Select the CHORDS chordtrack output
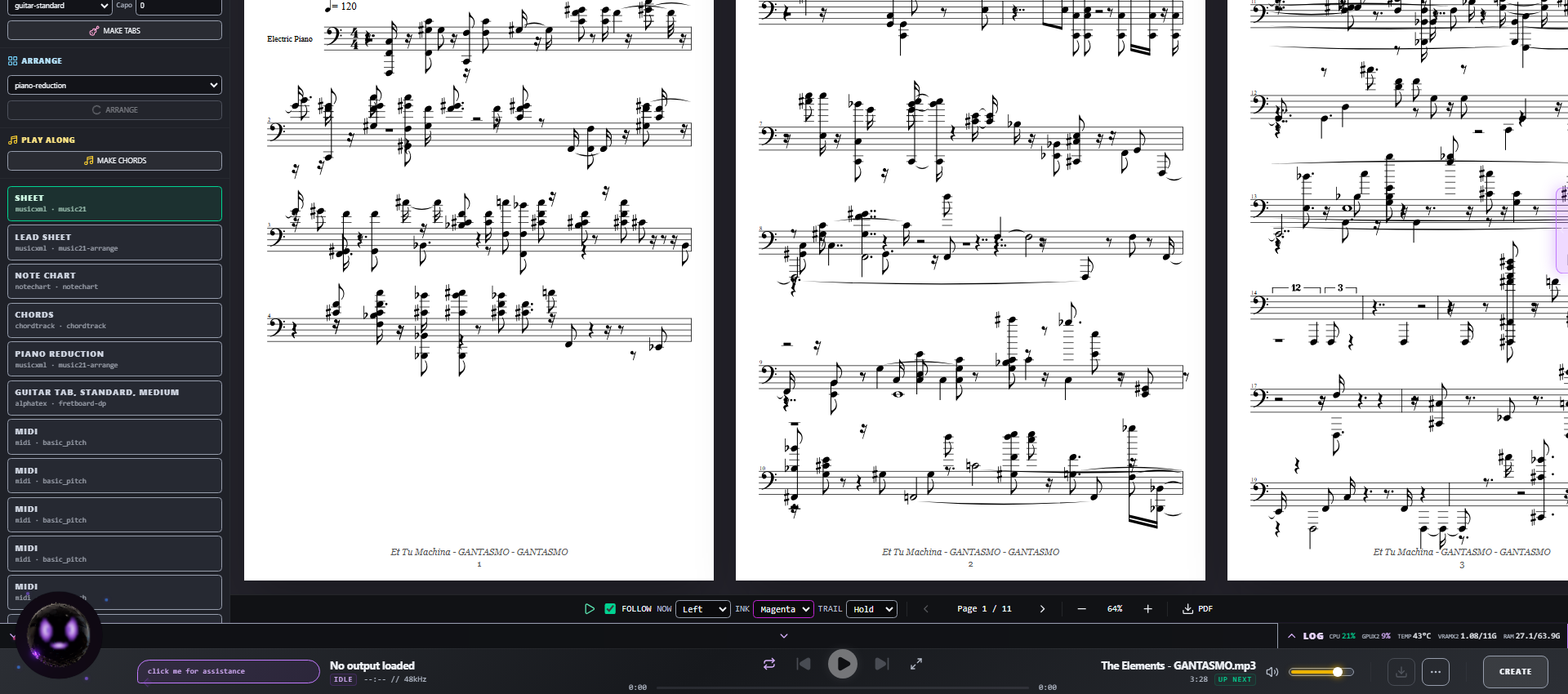1568x694 pixels. (114, 320)
